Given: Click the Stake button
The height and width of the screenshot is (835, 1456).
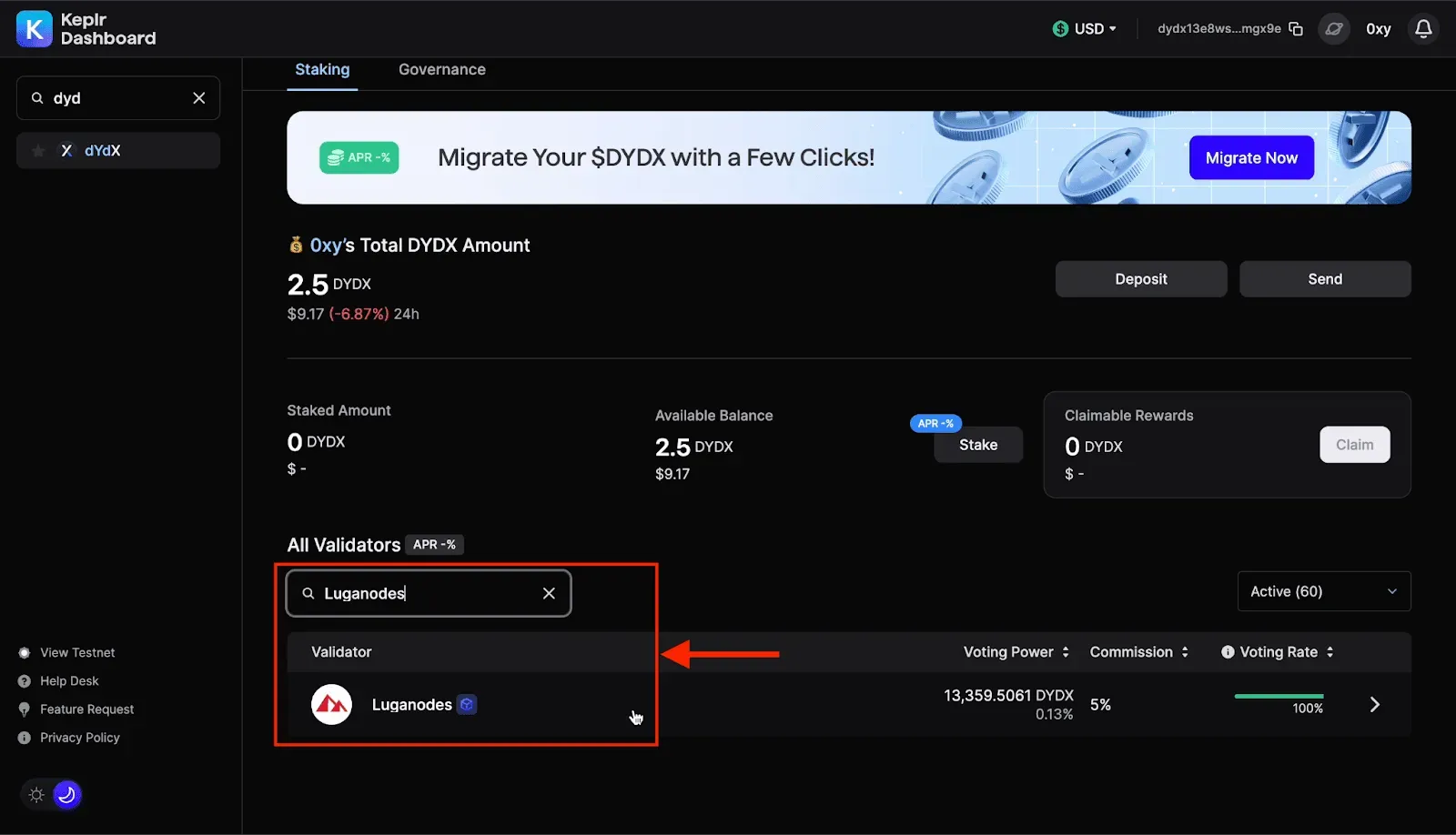Looking at the screenshot, I should pyautogui.click(x=978, y=445).
